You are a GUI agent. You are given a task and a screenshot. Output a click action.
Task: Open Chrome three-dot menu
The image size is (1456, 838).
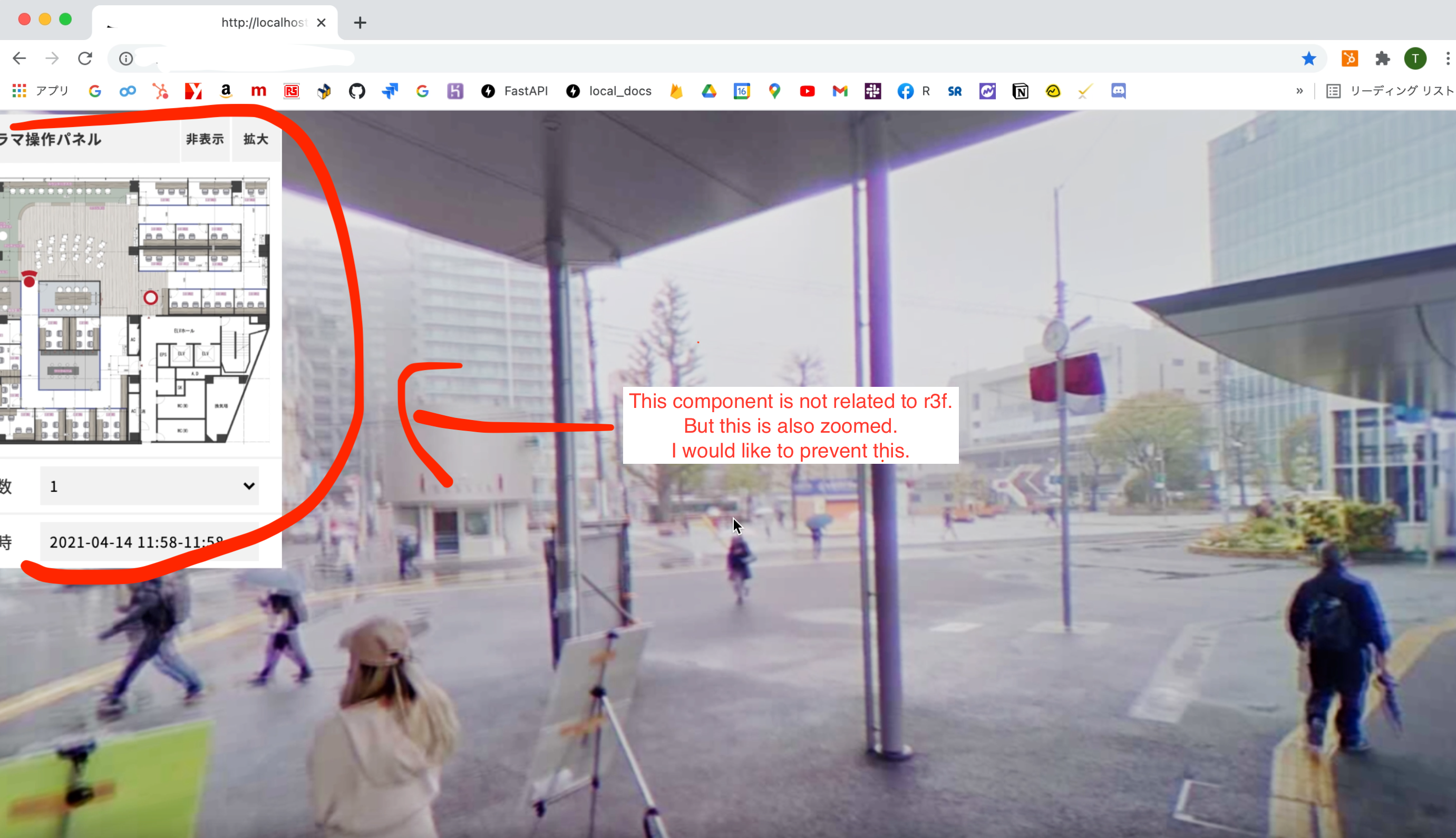[x=1448, y=58]
